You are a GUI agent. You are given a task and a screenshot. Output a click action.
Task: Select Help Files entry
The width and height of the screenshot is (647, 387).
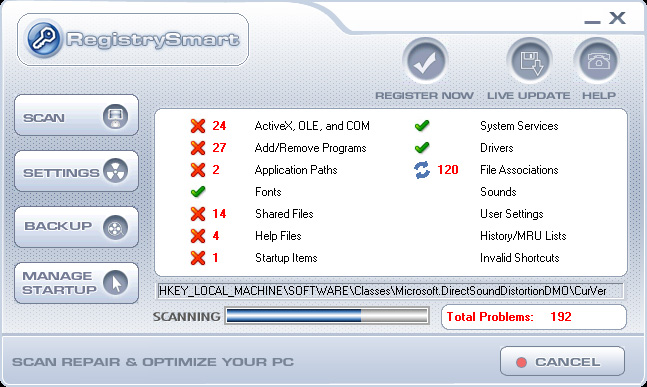pyautogui.click(x=278, y=236)
